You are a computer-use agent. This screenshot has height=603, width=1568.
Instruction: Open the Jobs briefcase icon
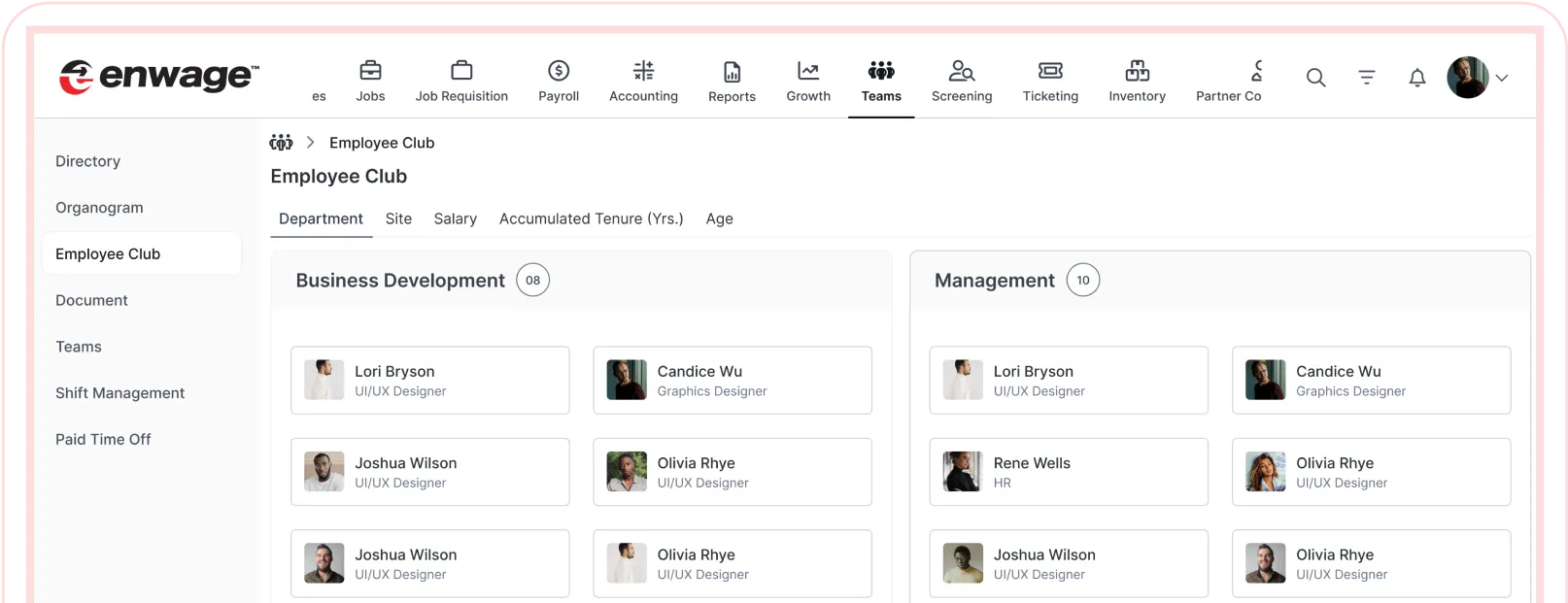370,71
